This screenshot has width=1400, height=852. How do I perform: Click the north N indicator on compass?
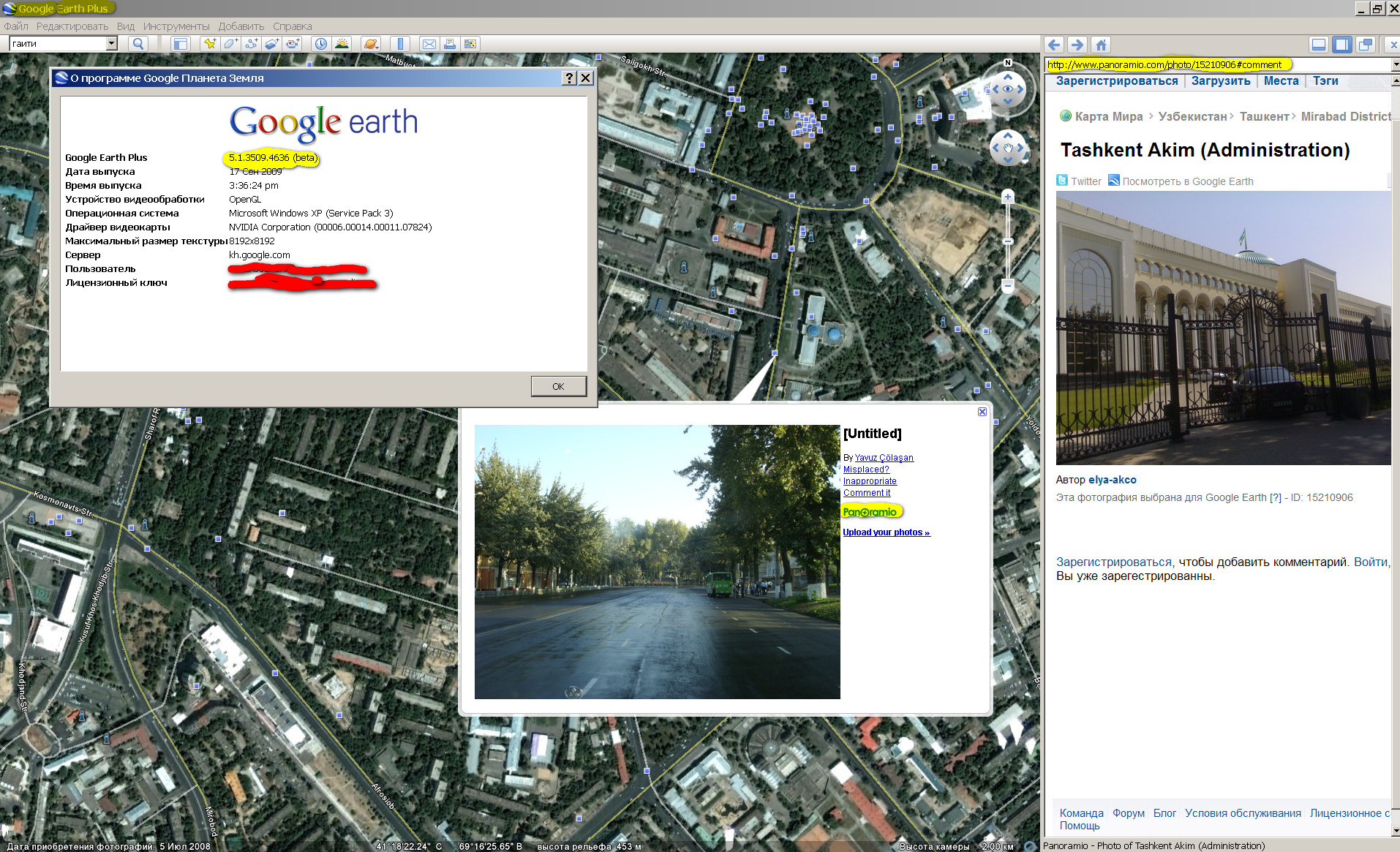(1008, 63)
